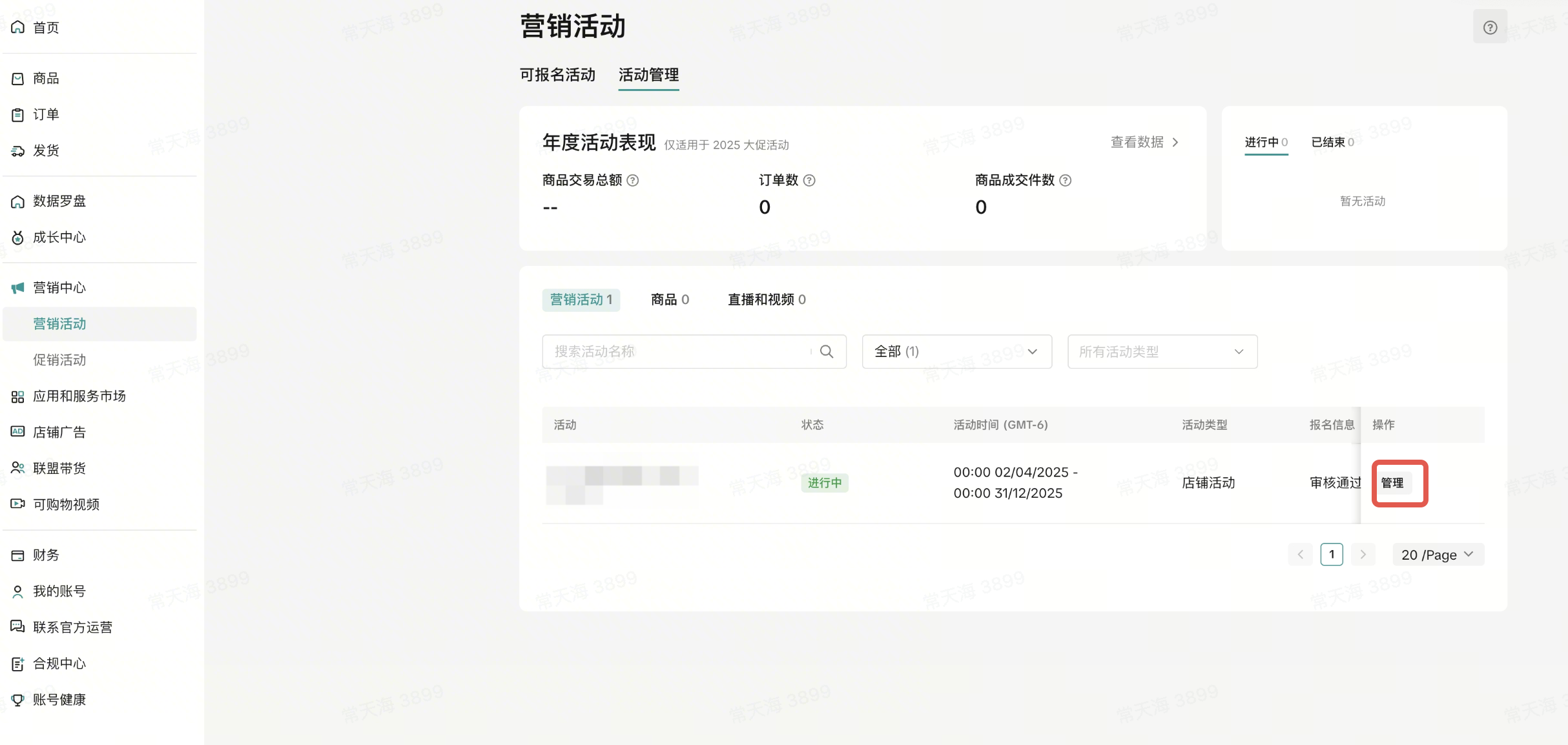Open 数据罗盘 in the sidebar
1568x745 pixels.
point(59,201)
